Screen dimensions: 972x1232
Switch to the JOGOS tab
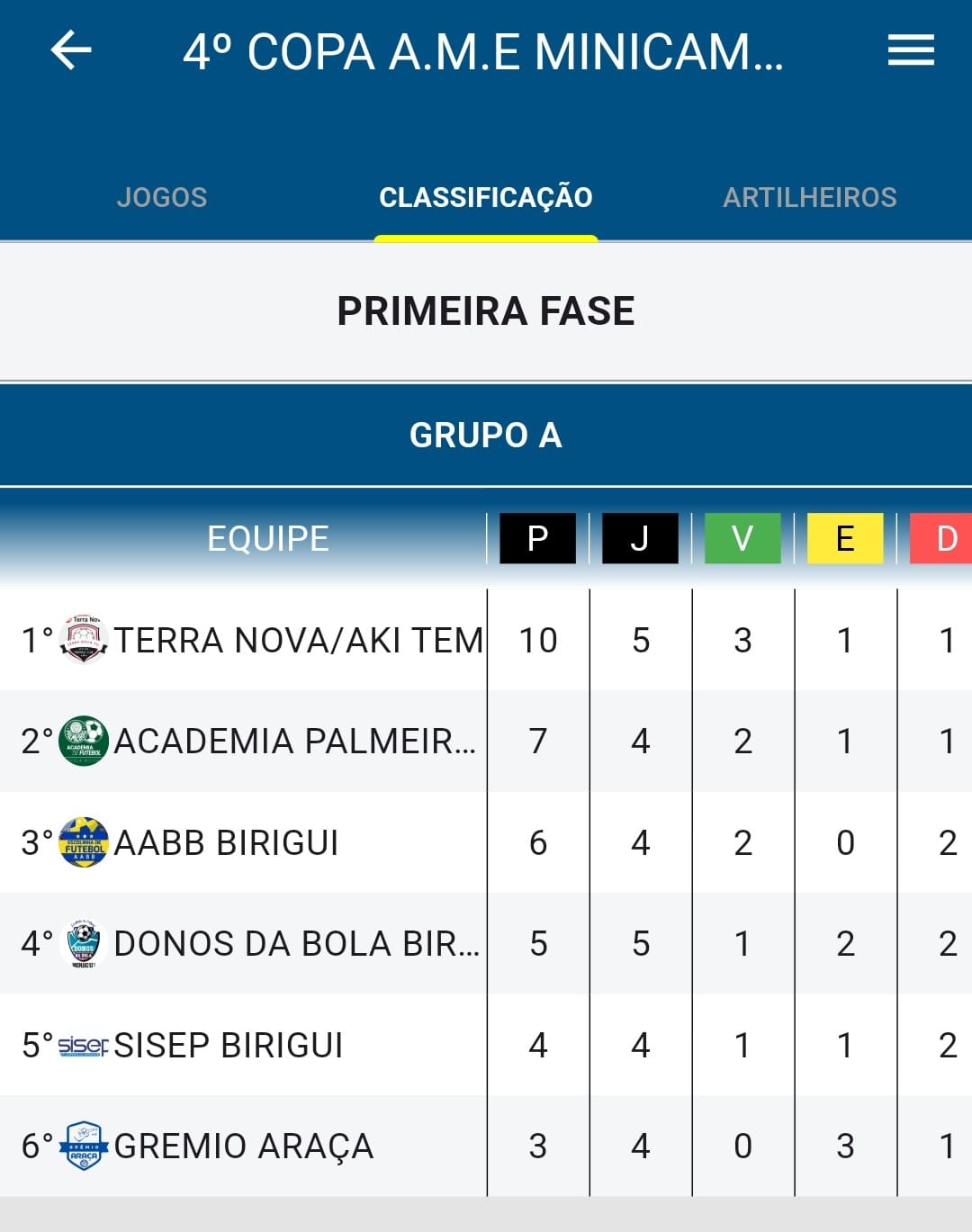(162, 197)
